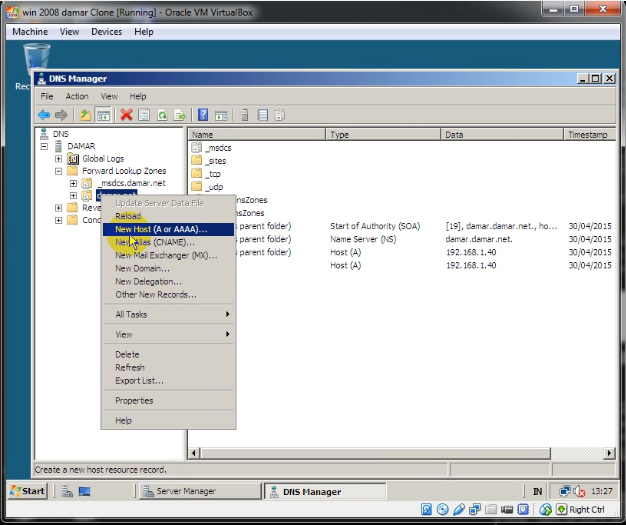Select Delete in context menu
Image resolution: width=626 pixels, height=525 pixels.
[x=168, y=355]
